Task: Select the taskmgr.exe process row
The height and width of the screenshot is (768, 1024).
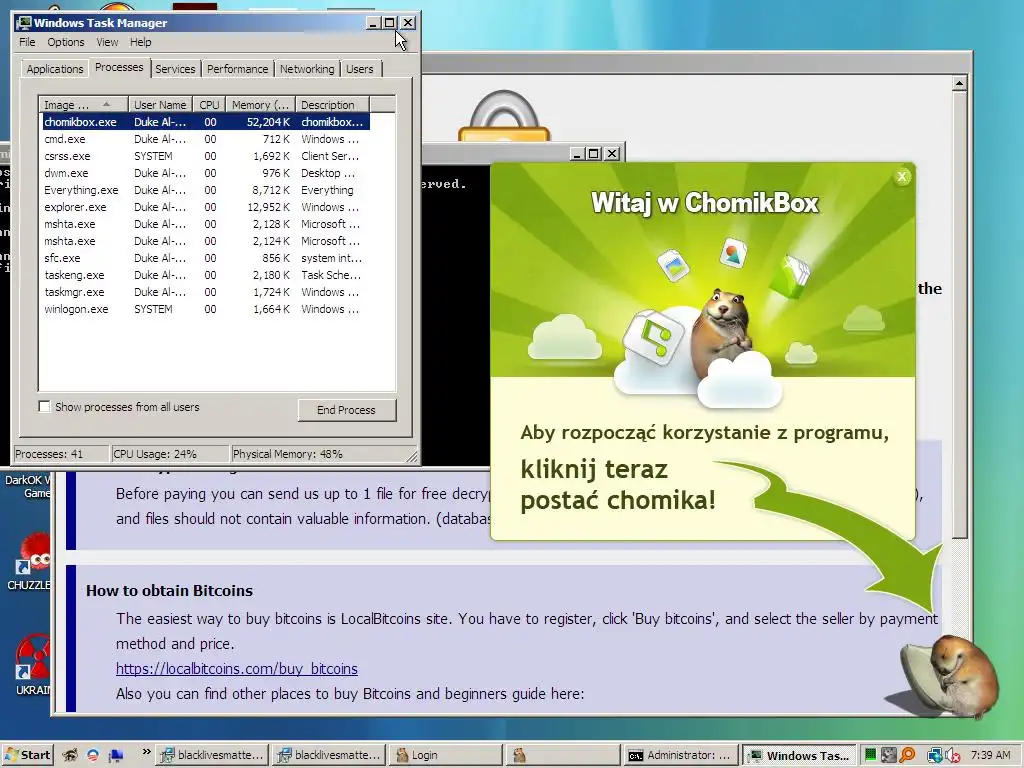Action: coord(206,292)
